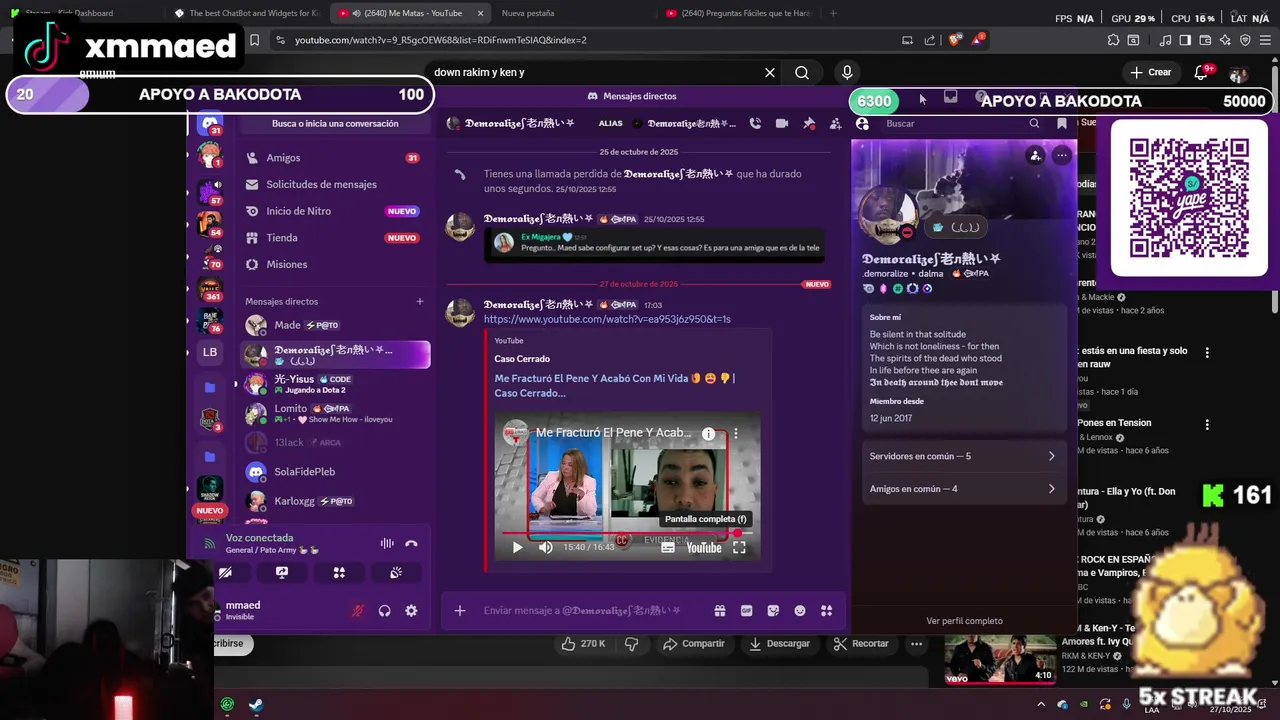Image resolution: width=1280 pixels, height=720 pixels.
Task: Open profile more options ellipsis
Action: point(1061,155)
